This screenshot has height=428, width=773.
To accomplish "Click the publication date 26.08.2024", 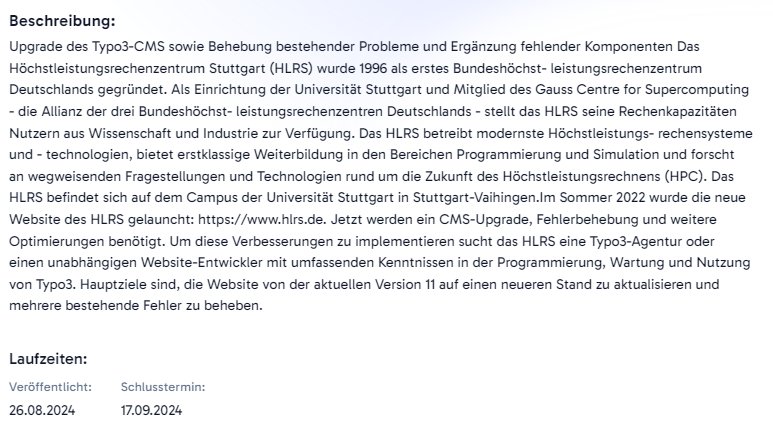I will pos(42,410).
